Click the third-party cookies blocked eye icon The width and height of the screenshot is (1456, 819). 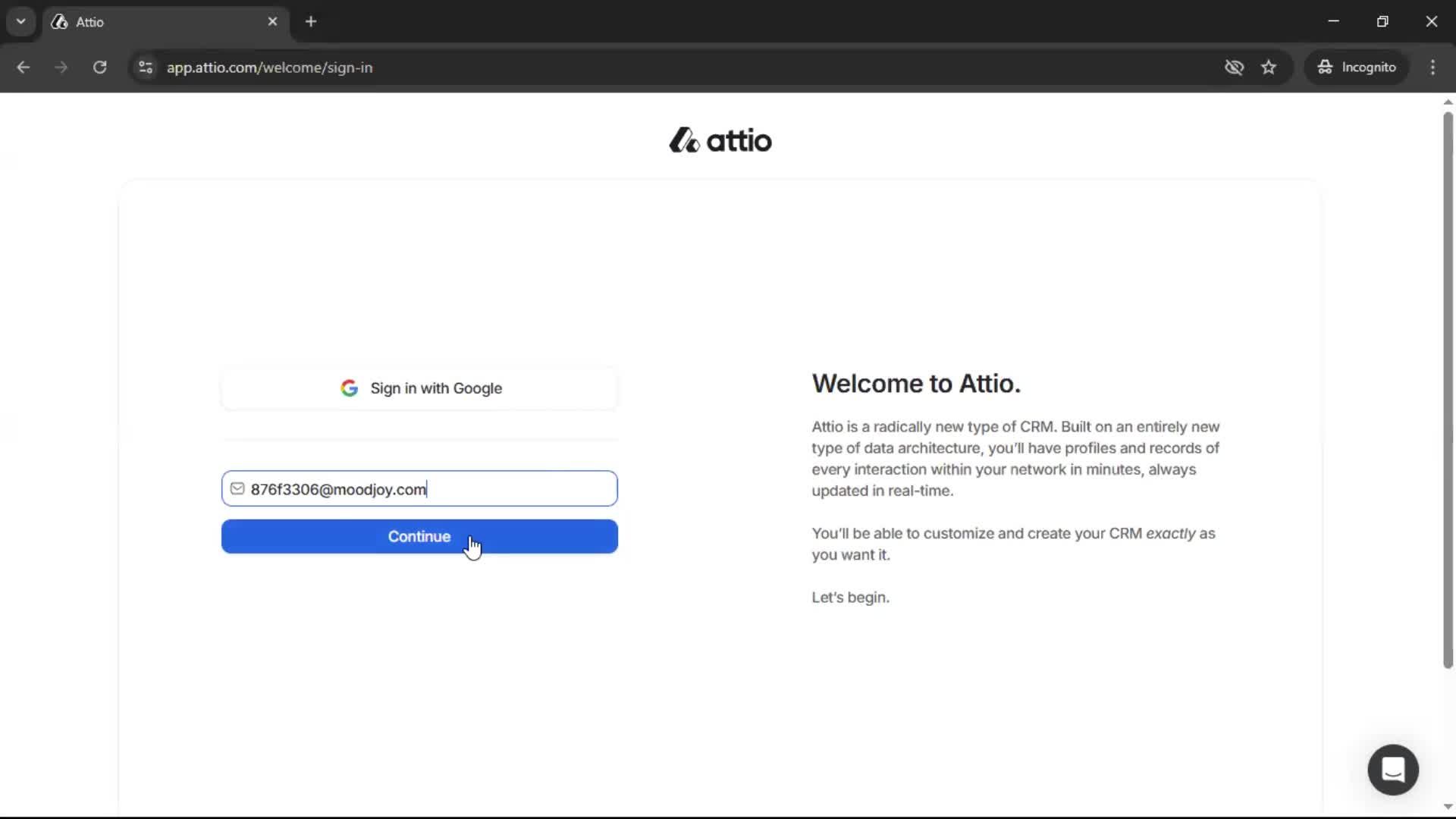[1234, 67]
